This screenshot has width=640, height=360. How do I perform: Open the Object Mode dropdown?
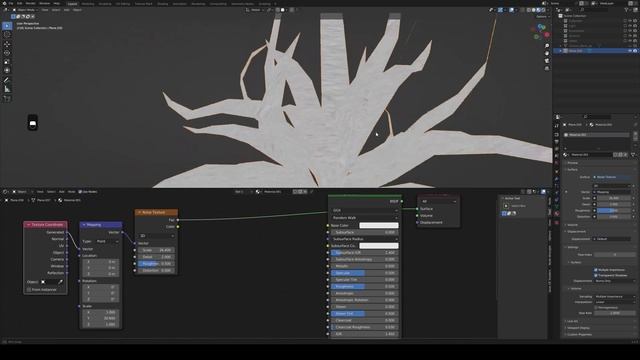tap(25, 10)
